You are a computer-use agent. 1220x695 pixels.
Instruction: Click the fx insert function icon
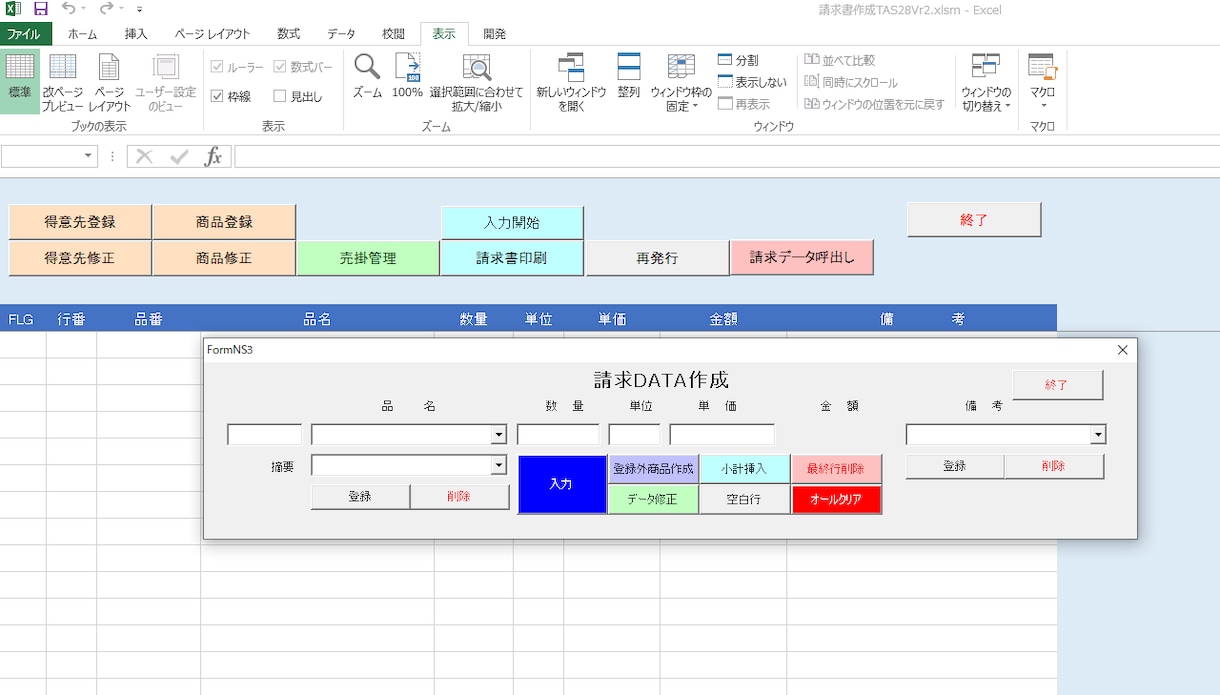tap(213, 156)
